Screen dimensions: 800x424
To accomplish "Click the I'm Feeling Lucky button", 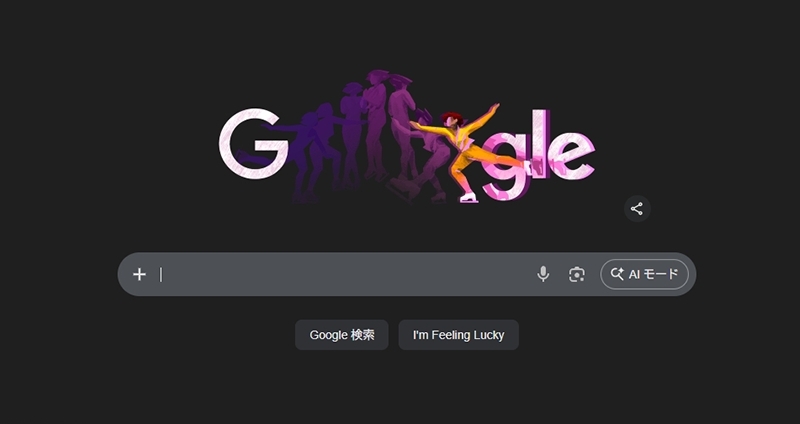I will pos(459,335).
